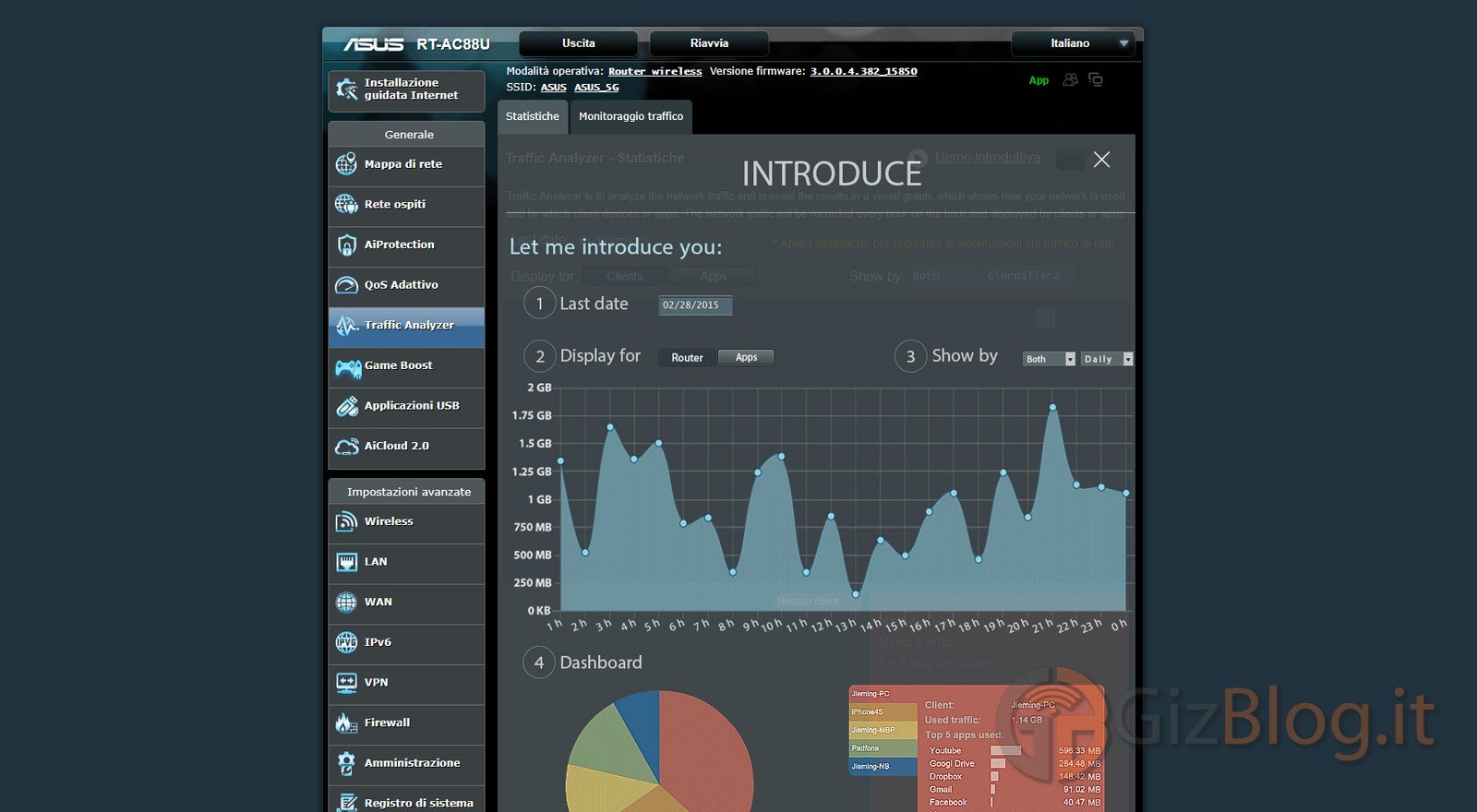Click the Impostazioni avanzate section header
The height and width of the screenshot is (812, 1477).
[408, 492]
